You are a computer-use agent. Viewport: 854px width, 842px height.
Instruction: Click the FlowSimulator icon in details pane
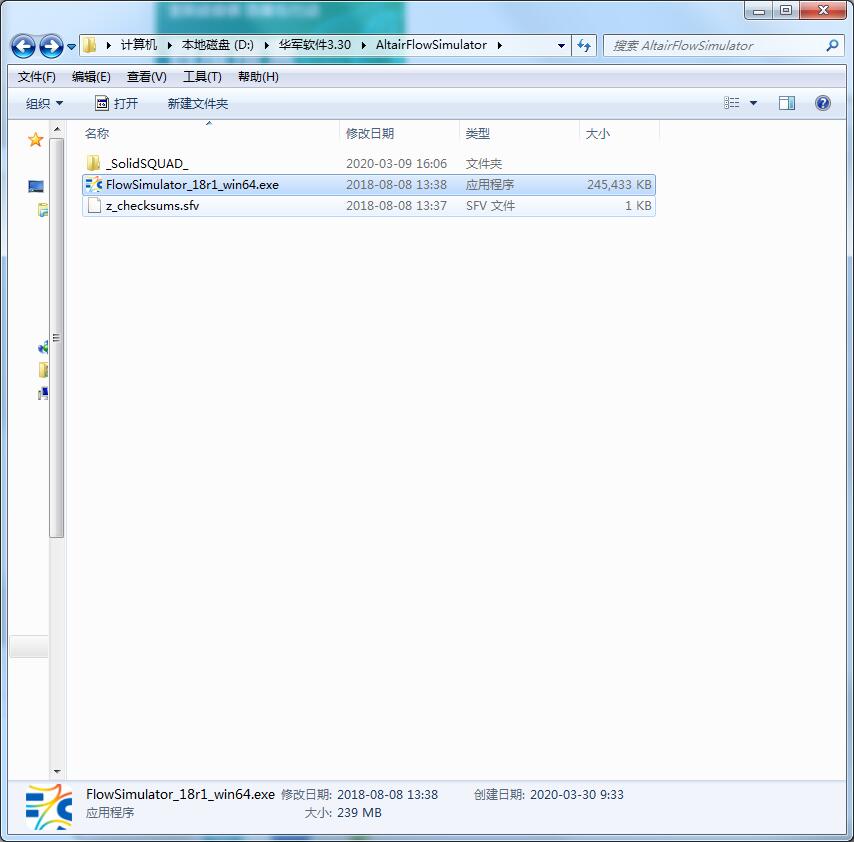[x=48, y=807]
